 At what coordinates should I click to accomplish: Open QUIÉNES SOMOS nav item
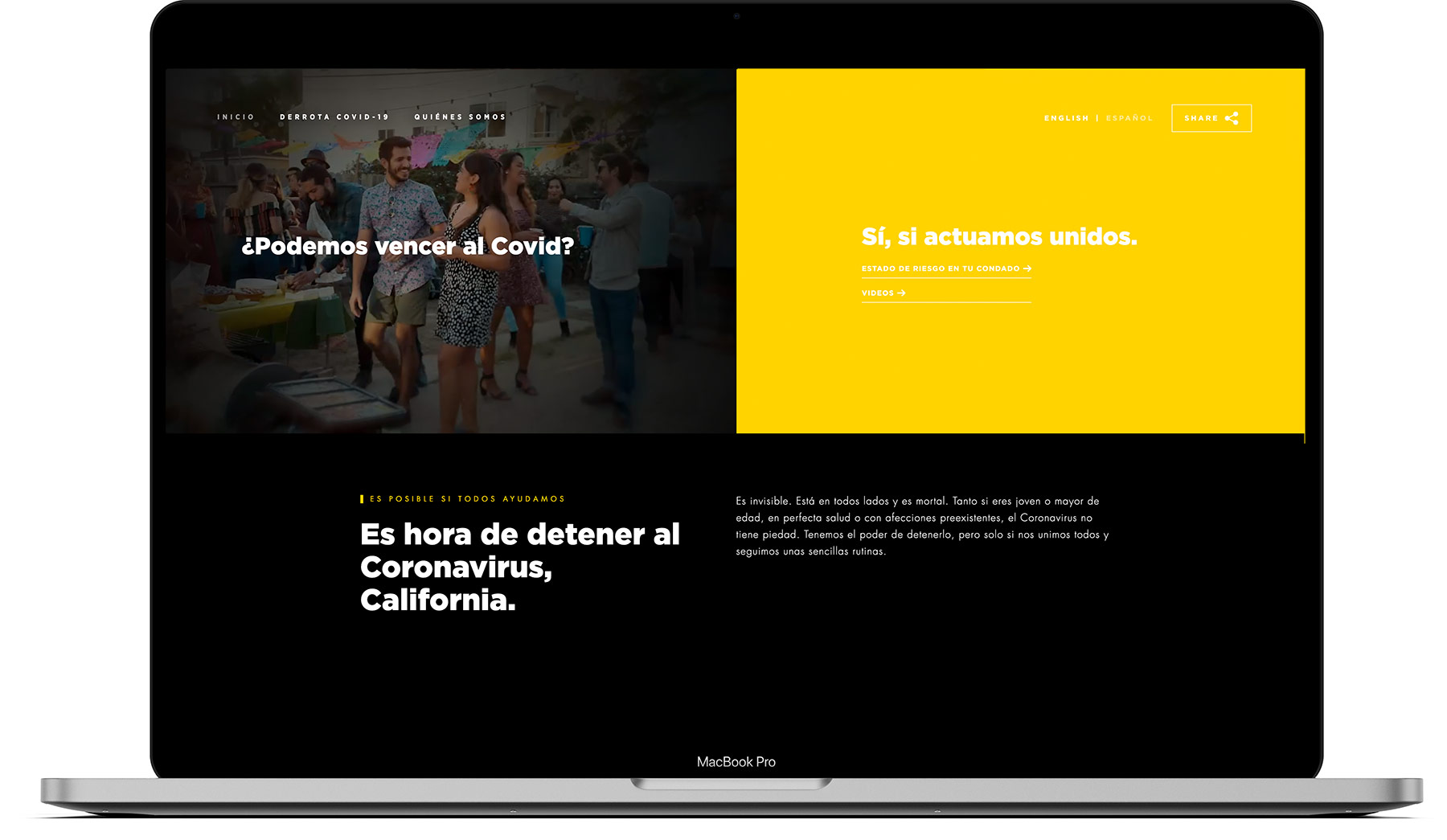tap(460, 117)
